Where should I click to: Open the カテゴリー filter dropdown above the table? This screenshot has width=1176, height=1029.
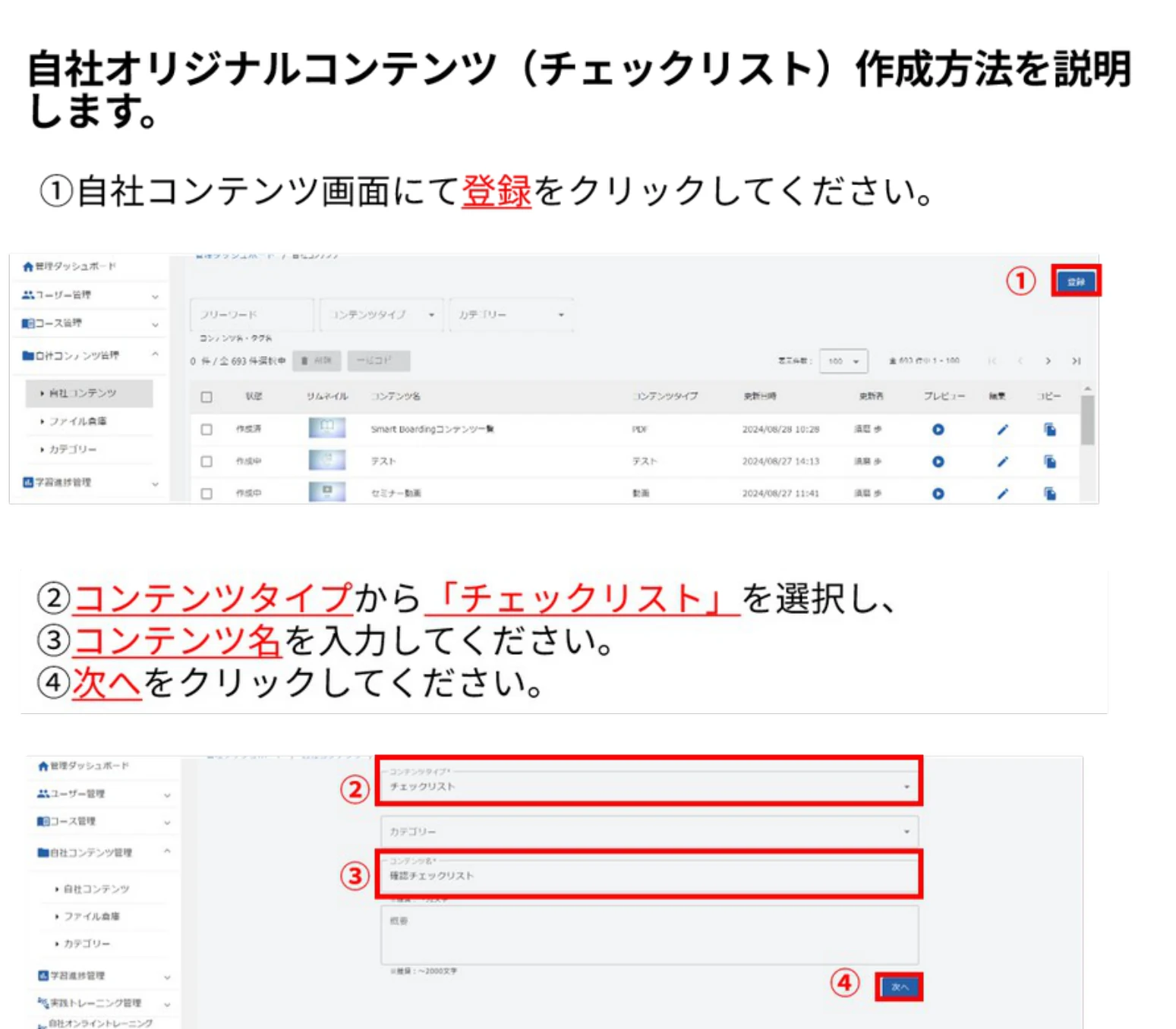[512, 315]
